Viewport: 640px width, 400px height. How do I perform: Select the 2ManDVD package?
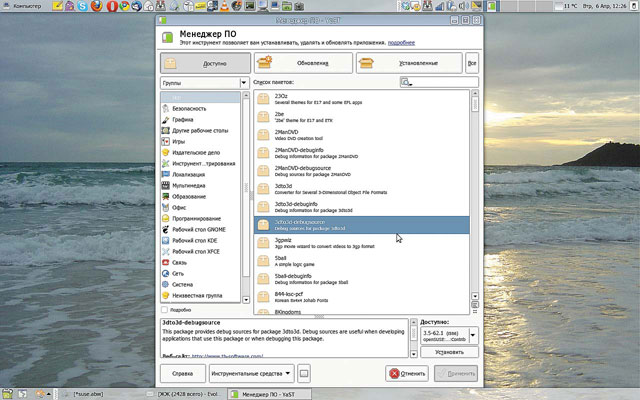point(362,135)
